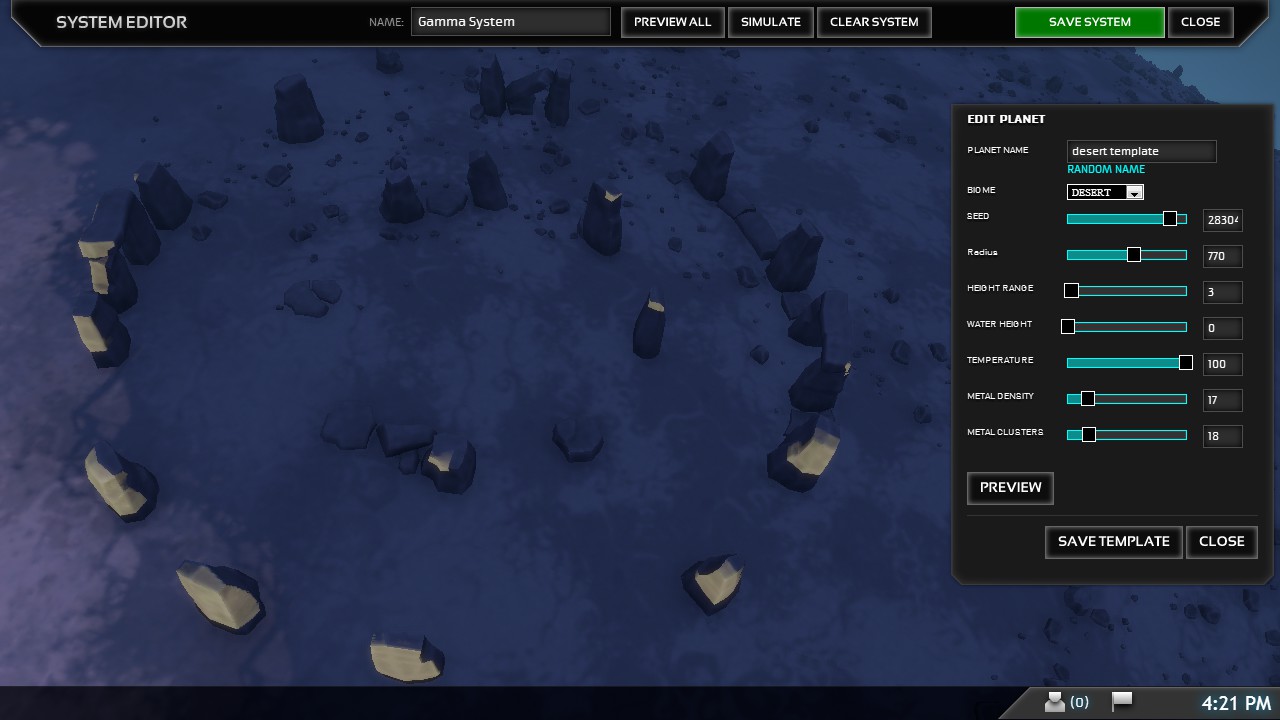Click the Clear System button

tap(874, 22)
